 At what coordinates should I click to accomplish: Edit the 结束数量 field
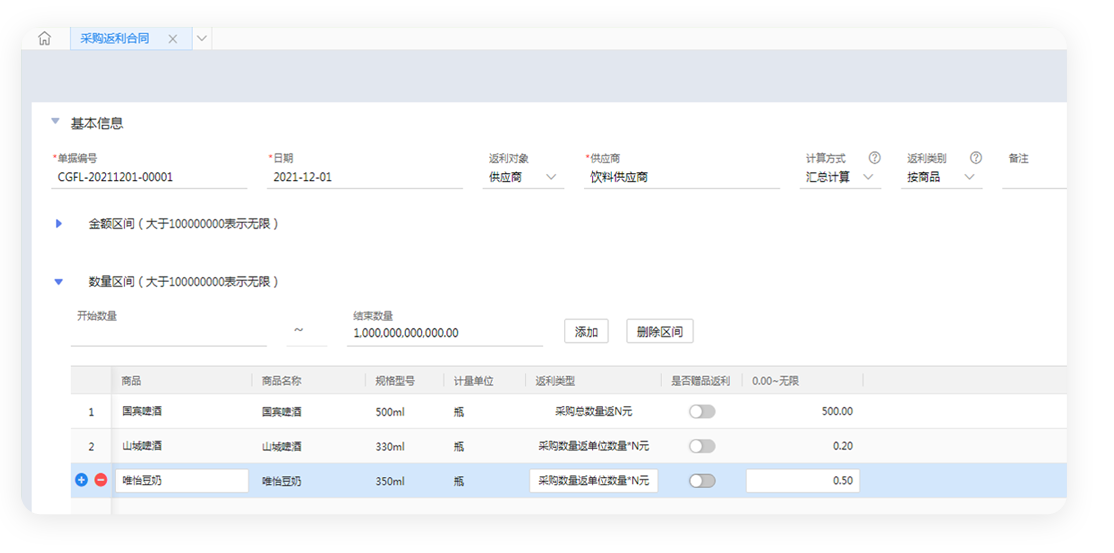tap(445, 333)
